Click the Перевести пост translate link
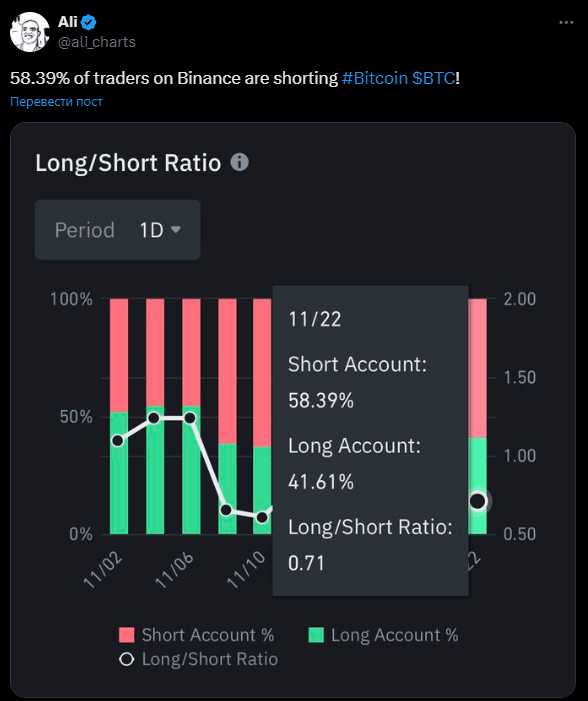 pos(56,102)
